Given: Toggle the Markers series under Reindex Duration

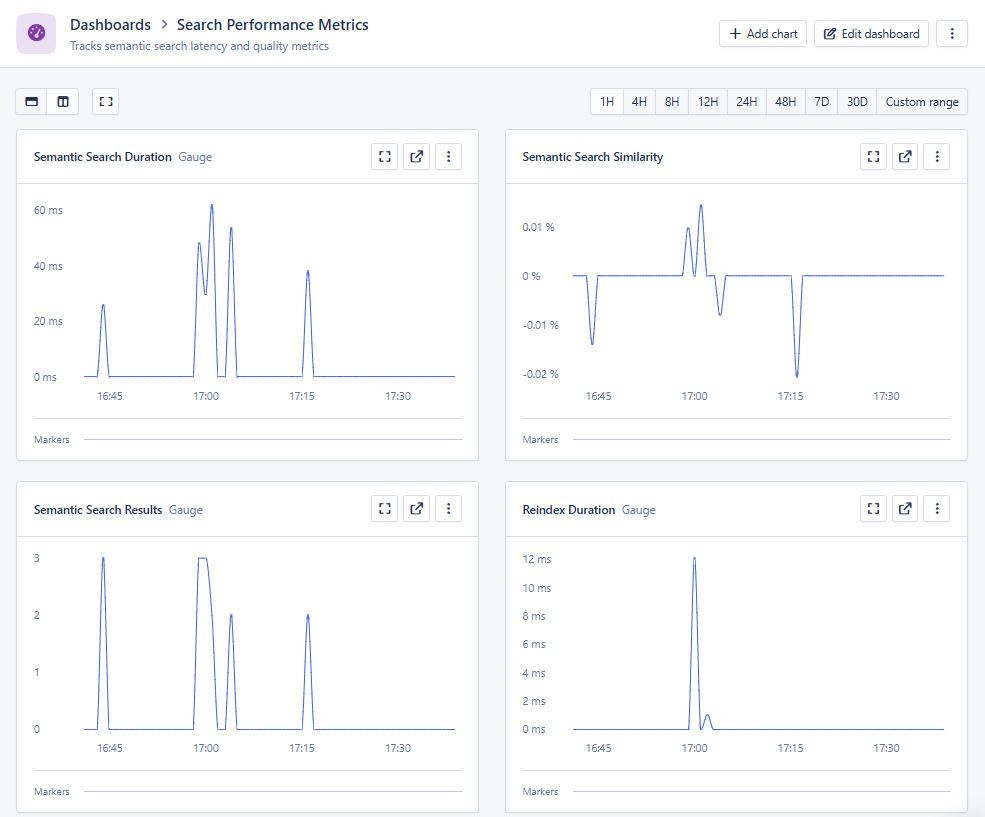Looking at the screenshot, I should (x=540, y=791).
